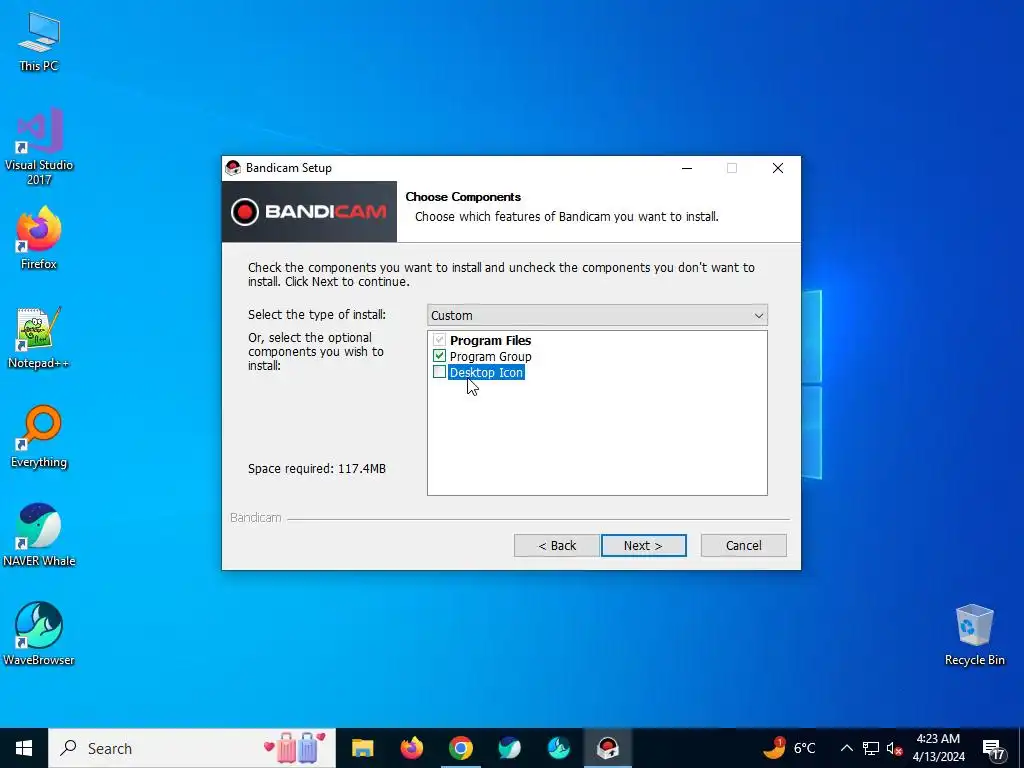Image resolution: width=1024 pixels, height=768 pixels.
Task: Open File Explorer from the taskbar
Action: tap(362, 748)
